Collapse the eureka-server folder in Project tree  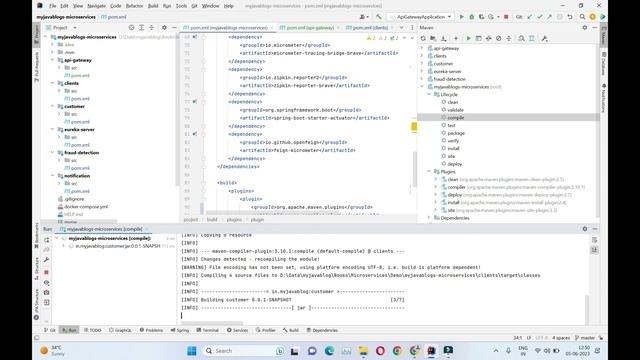[x=53, y=129]
